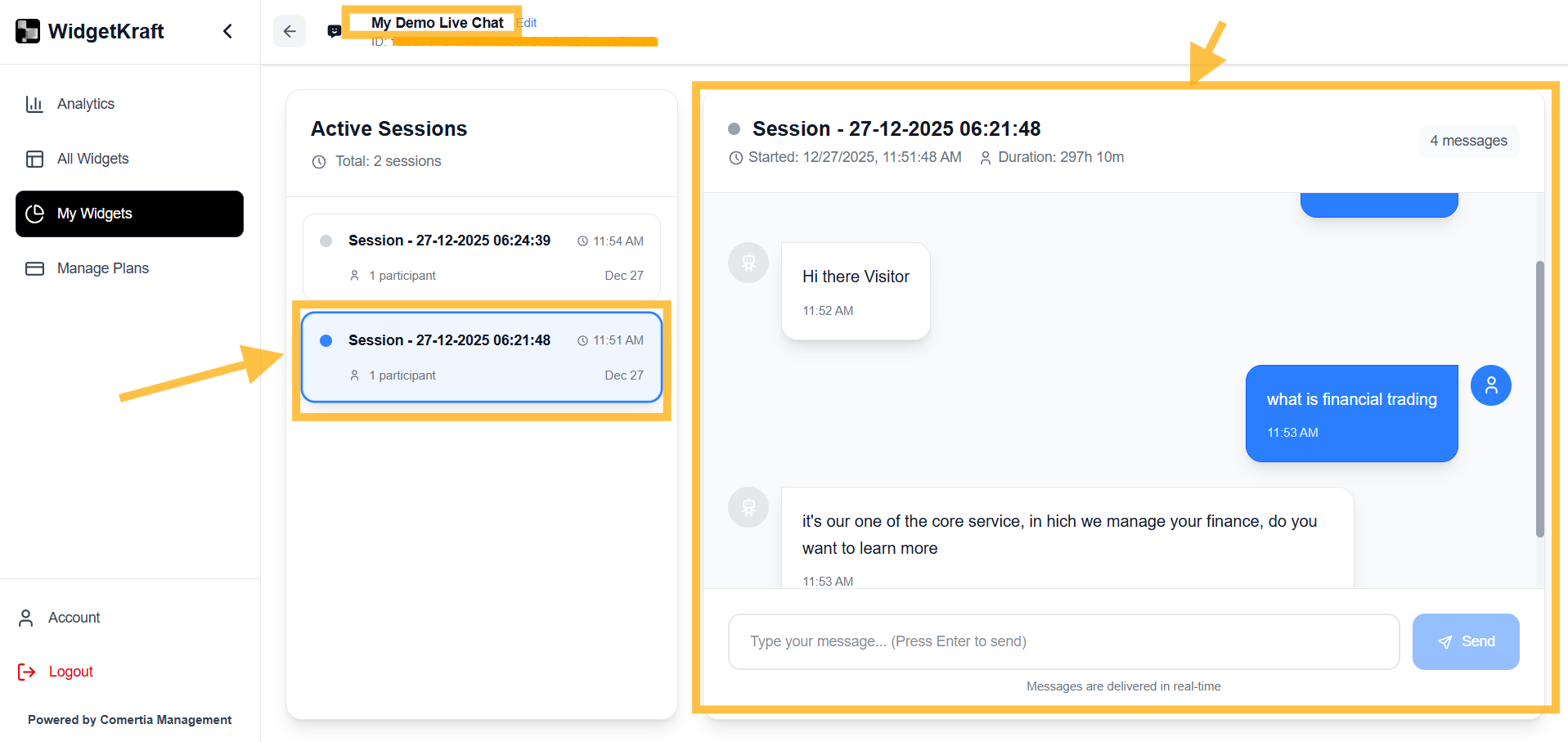Image resolution: width=1568 pixels, height=742 pixels.
Task: Navigate to Manage Plans
Action: 102,268
